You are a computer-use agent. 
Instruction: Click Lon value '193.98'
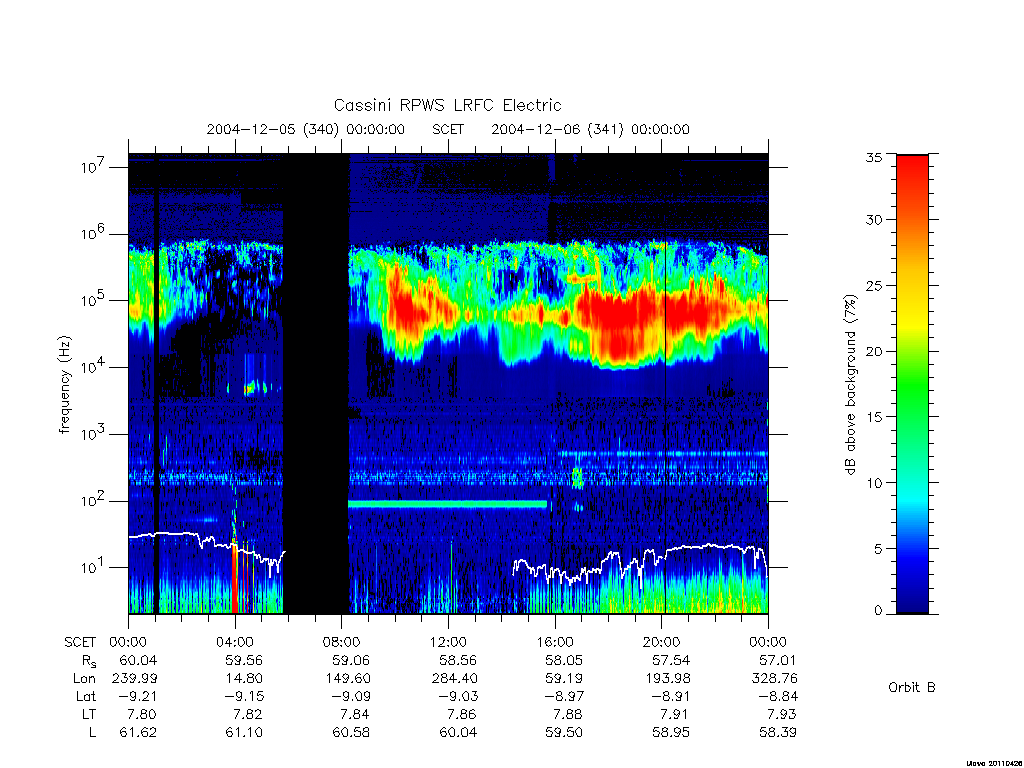tap(667, 679)
